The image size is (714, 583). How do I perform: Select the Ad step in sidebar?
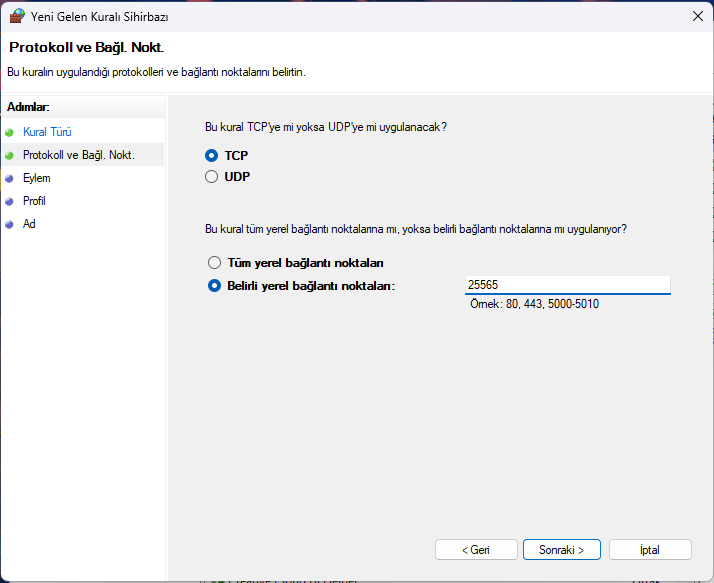[29, 224]
